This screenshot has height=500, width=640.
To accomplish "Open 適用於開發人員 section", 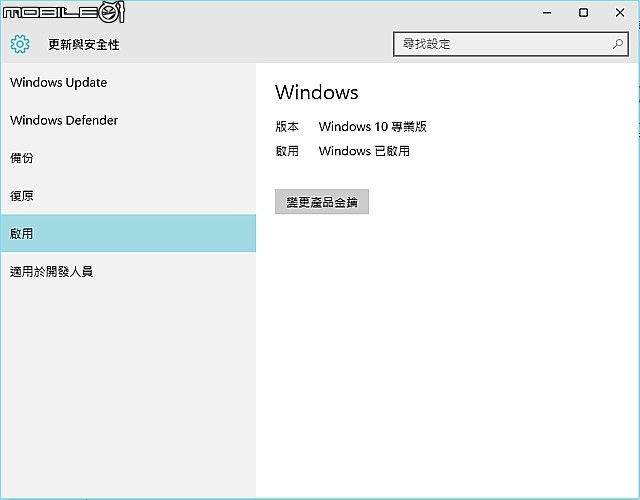I will [128, 271].
